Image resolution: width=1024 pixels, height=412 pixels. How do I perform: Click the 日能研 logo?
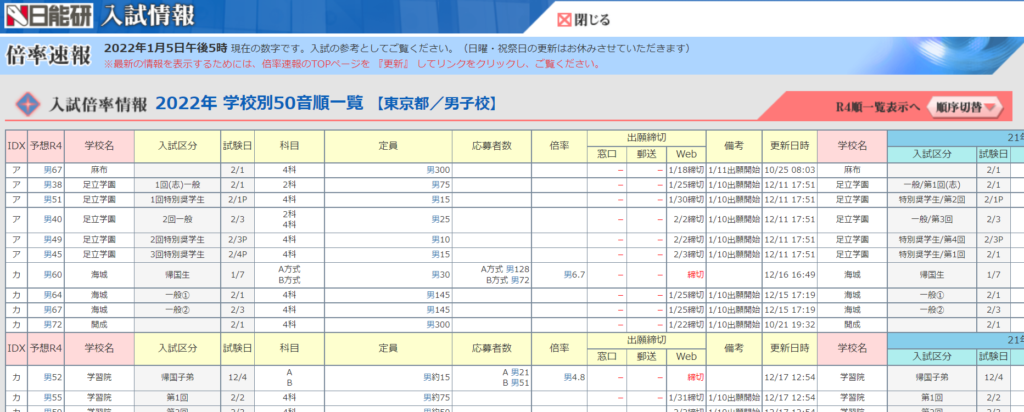coord(49,14)
